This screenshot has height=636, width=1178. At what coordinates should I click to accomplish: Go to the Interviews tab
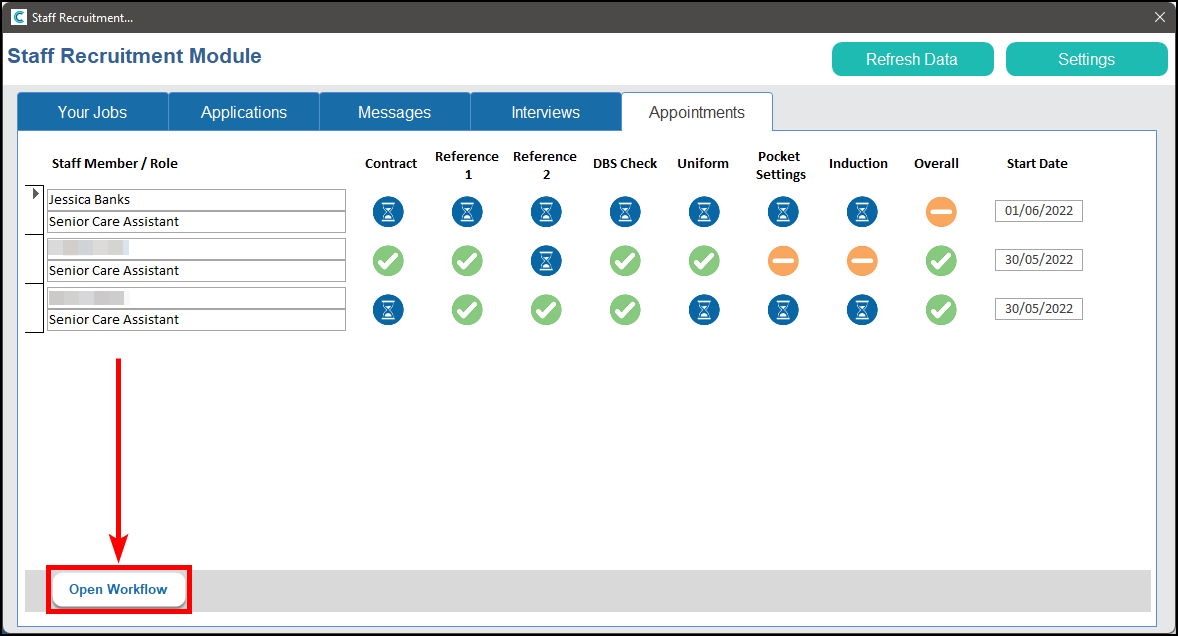click(545, 112)
